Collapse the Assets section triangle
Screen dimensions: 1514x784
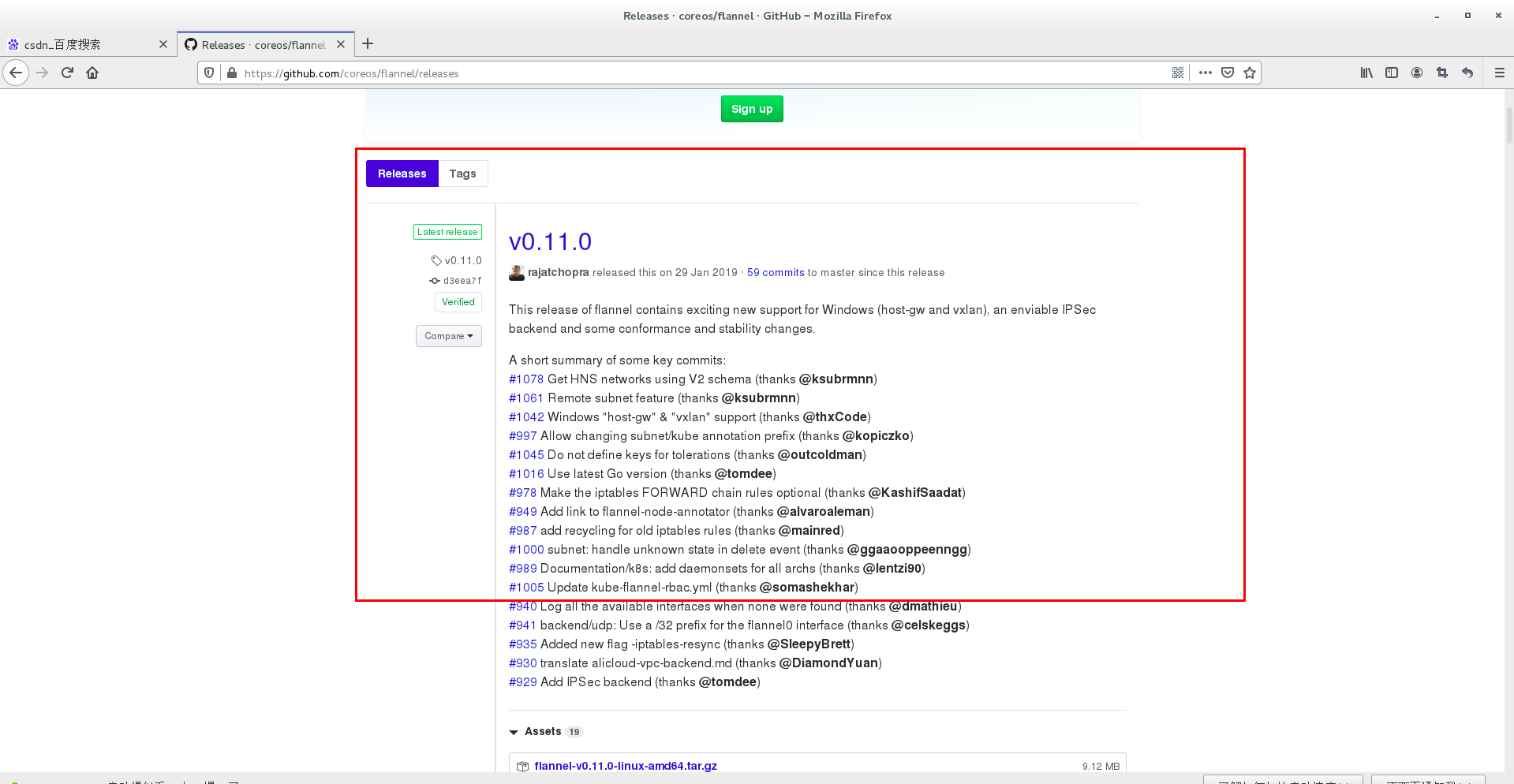click(514, 732)
